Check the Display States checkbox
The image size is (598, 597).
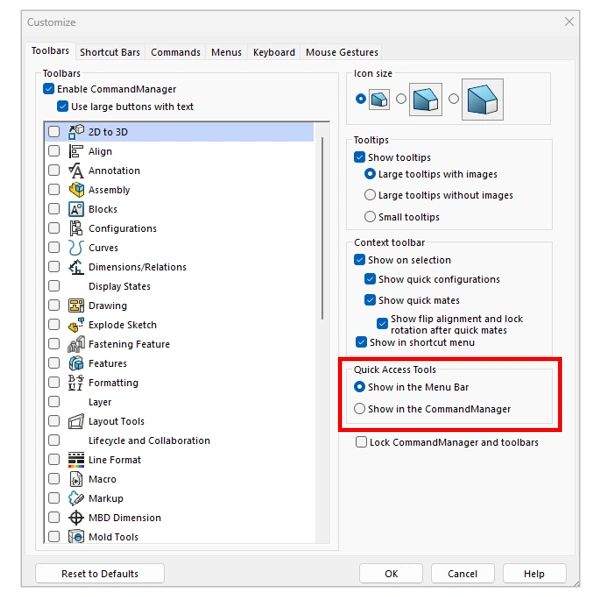coord(54,286)
